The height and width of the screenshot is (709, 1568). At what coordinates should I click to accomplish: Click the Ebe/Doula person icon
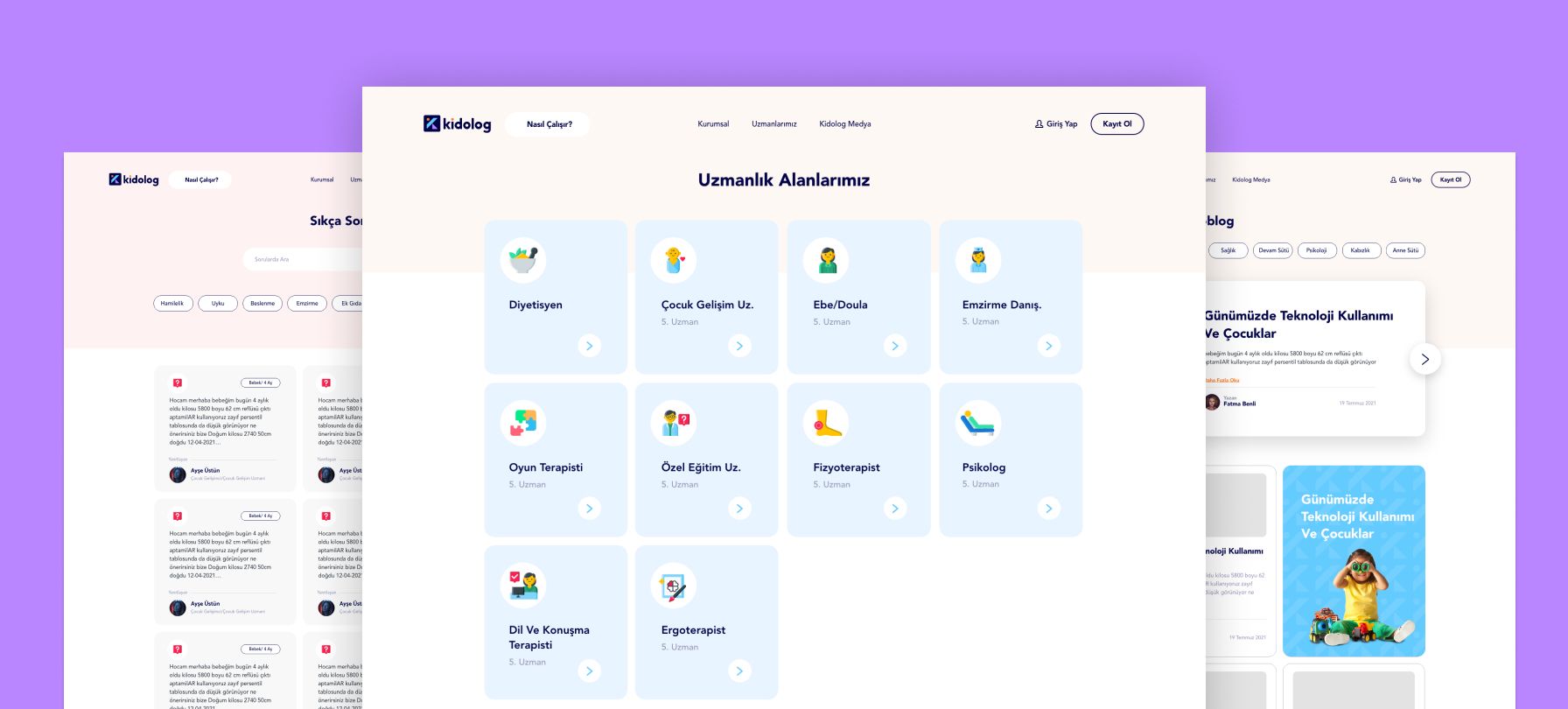pyautogui.click(x=826, y=260)
